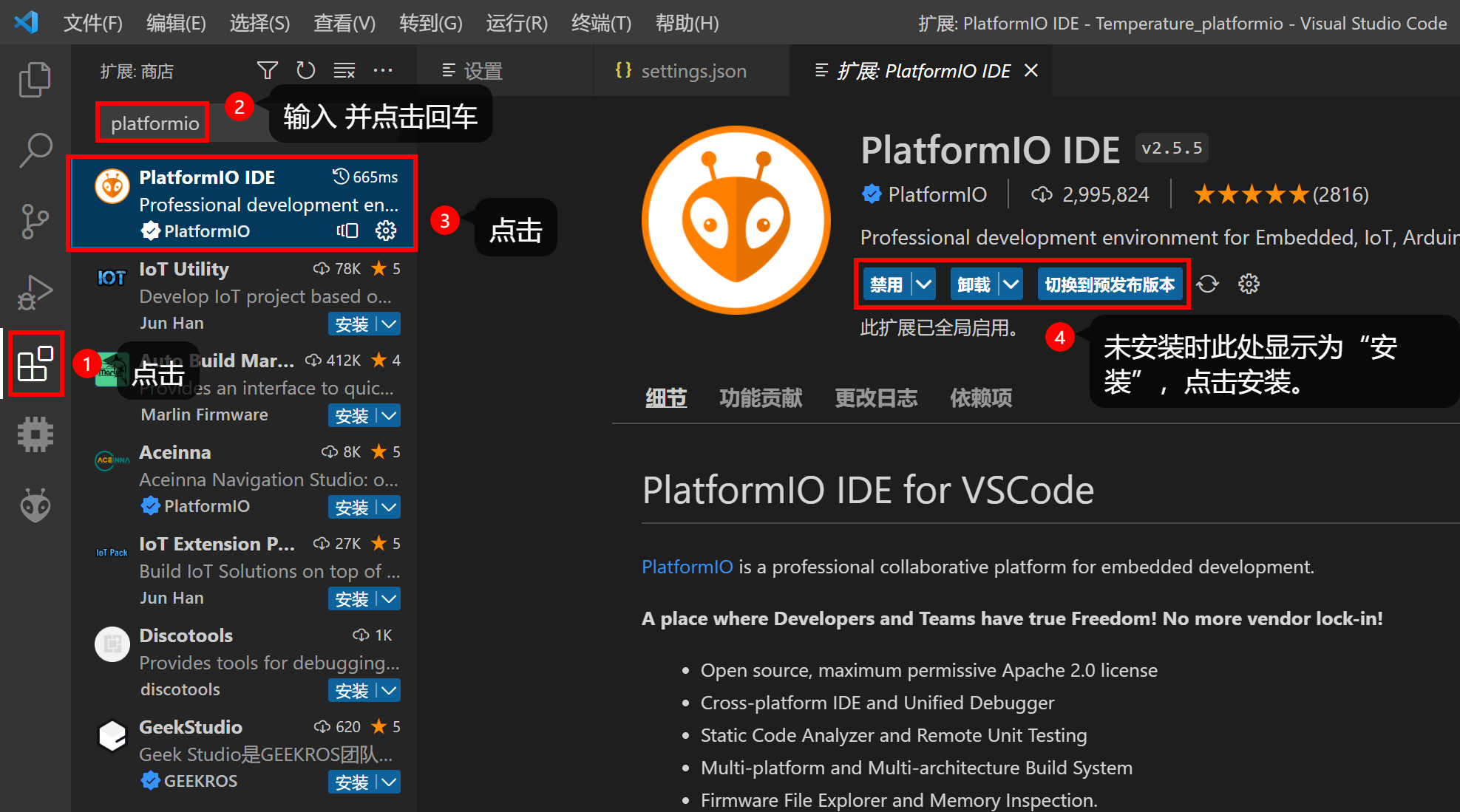Install the Discotools extension
This screenshot has height=812, width=1460.
tap(353, 691)
